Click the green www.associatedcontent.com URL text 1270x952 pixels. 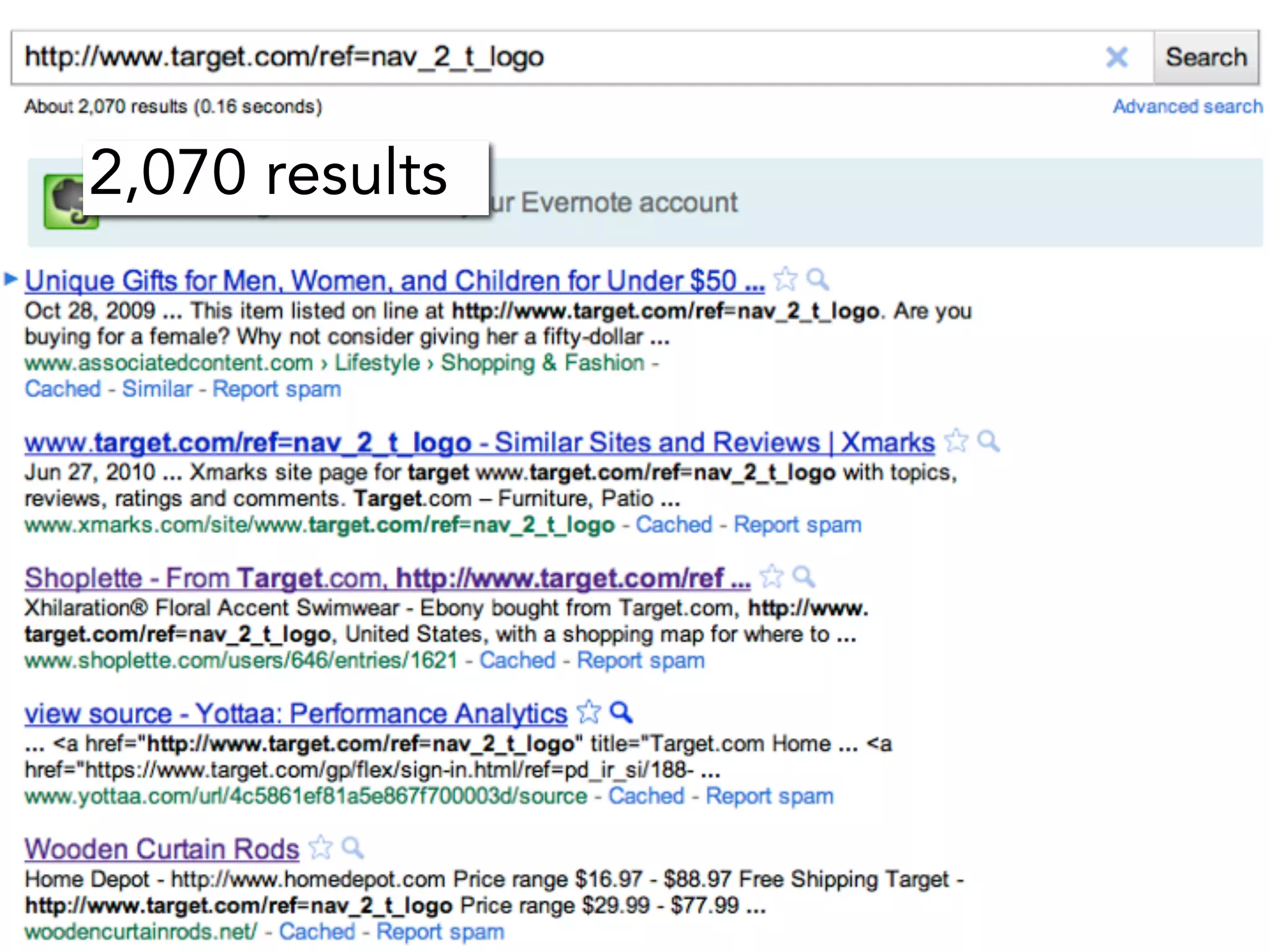pyautogui.click(x=169, y=363)
